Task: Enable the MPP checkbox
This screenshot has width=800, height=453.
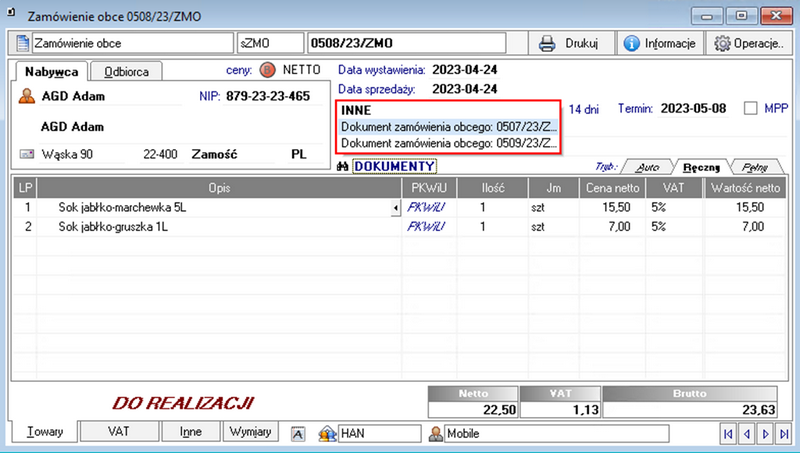Action: coord(750,108)
